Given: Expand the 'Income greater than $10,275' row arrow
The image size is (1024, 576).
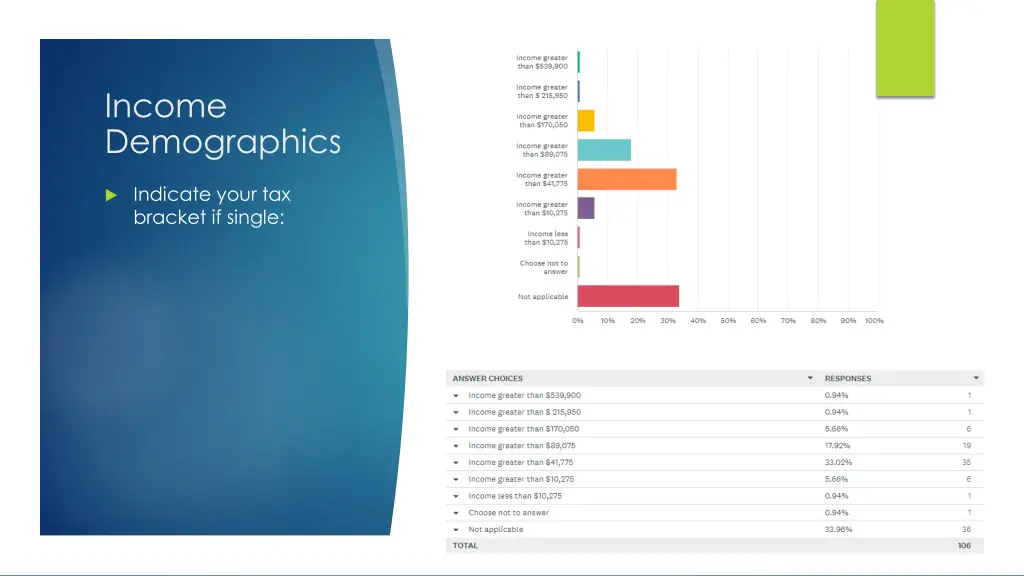Looking at the screenshot, I should pos(456,480).
